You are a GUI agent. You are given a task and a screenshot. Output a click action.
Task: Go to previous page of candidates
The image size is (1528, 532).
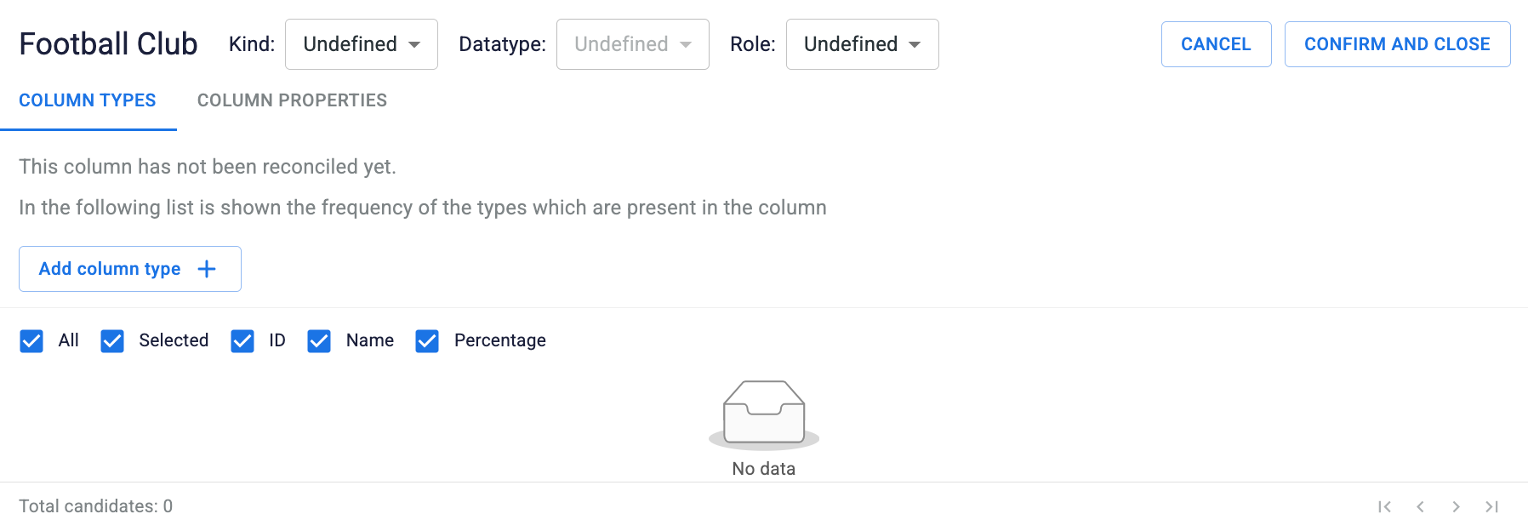(1420, 507)
